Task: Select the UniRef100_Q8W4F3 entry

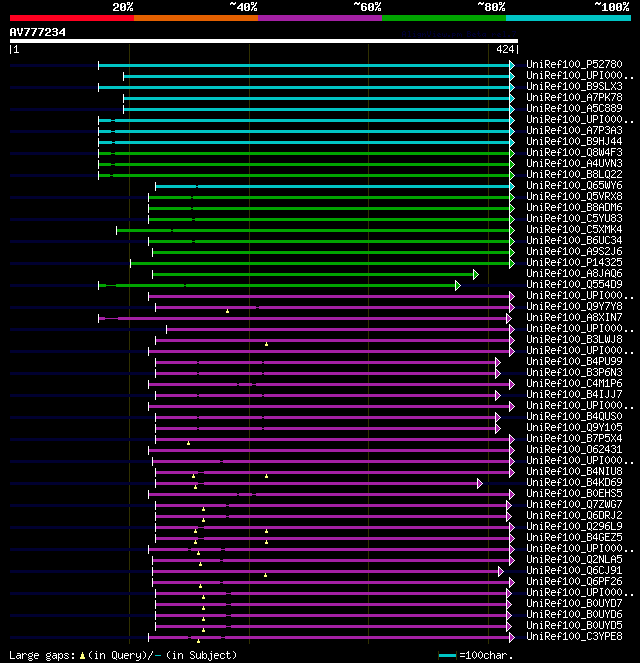Action: click(x=574, y=152)
